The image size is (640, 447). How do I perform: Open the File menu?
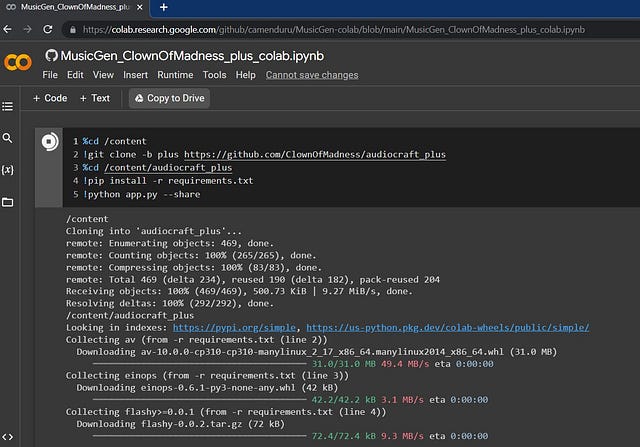[50, 75]
